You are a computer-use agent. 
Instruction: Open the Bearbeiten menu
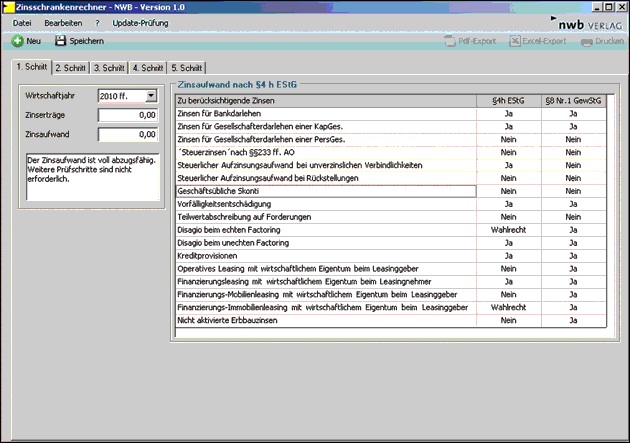pyautogui.click(x=63, y=21)
